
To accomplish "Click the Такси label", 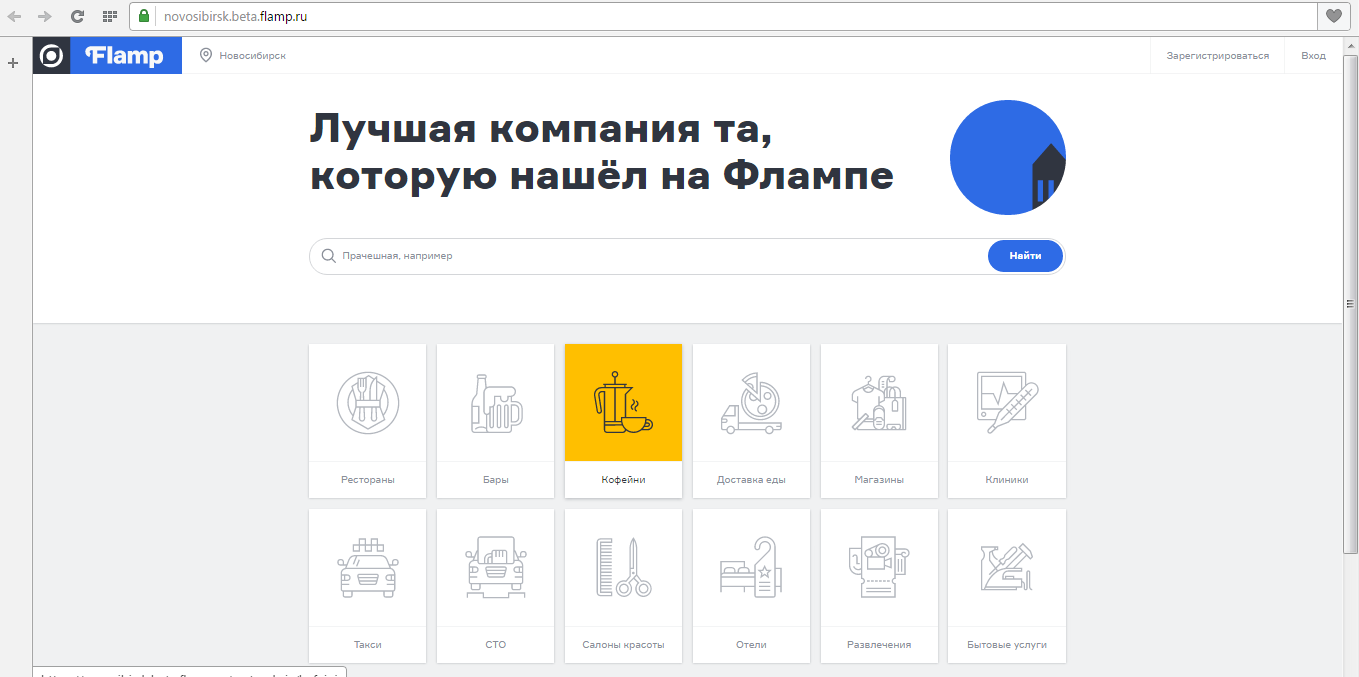I will (x=367, y=645).
